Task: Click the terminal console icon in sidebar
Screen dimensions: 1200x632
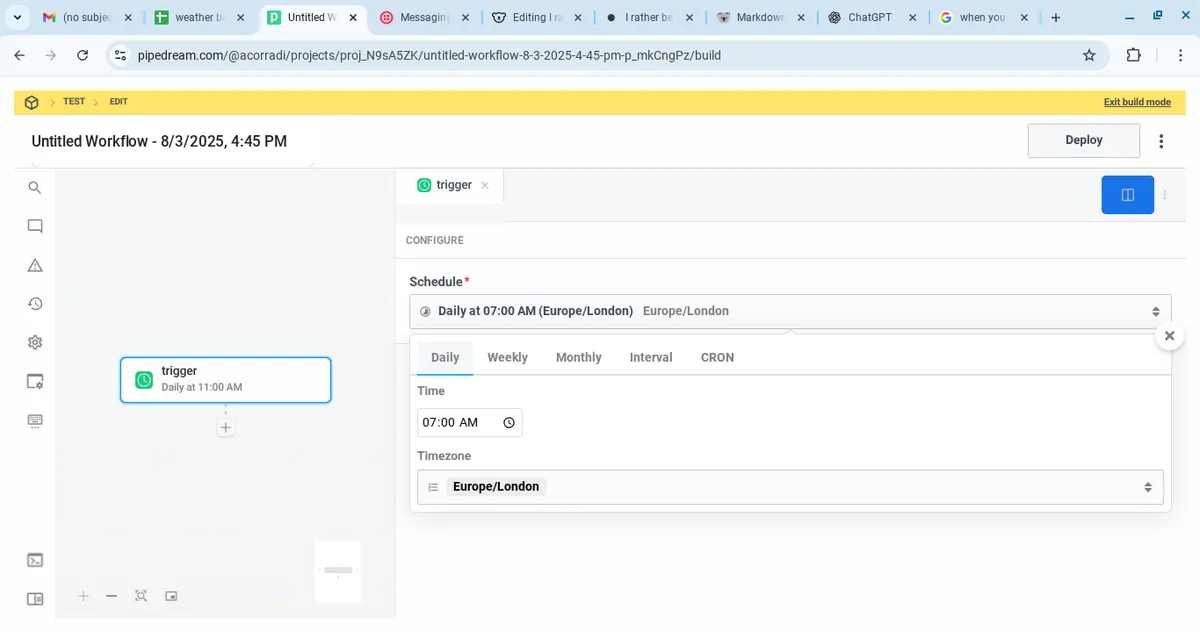Action: [35, 560]
